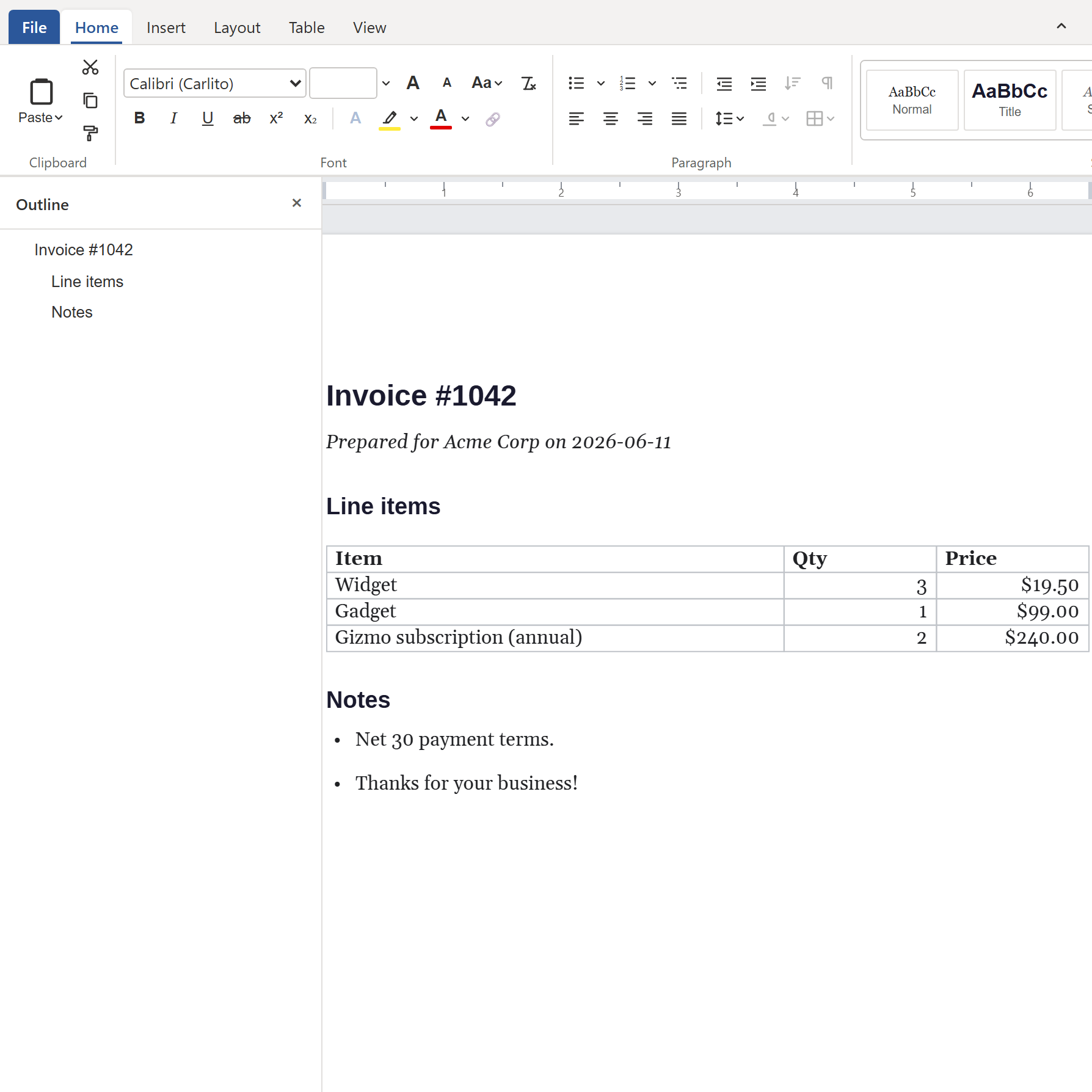Toggle Subscript formatting
This screenshot has width=1092, height=1092.
tap(310, 118)
